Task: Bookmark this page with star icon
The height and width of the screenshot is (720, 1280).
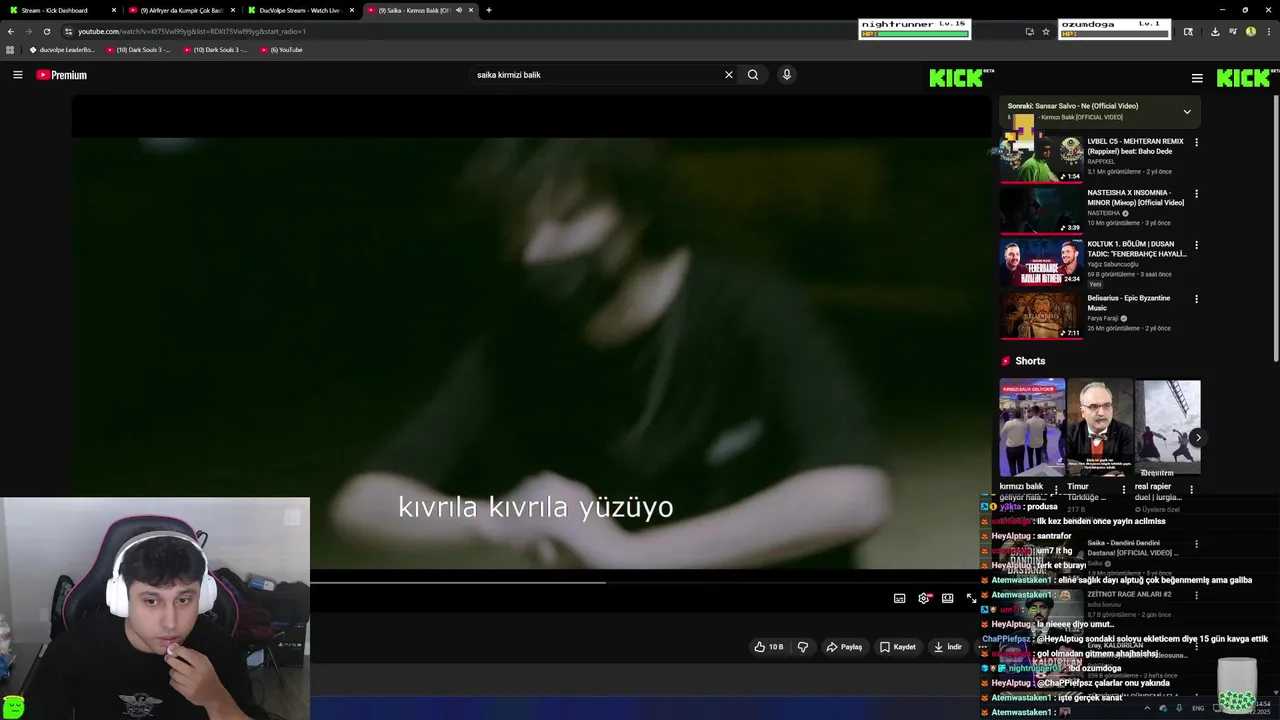Action: [1046, 31]
